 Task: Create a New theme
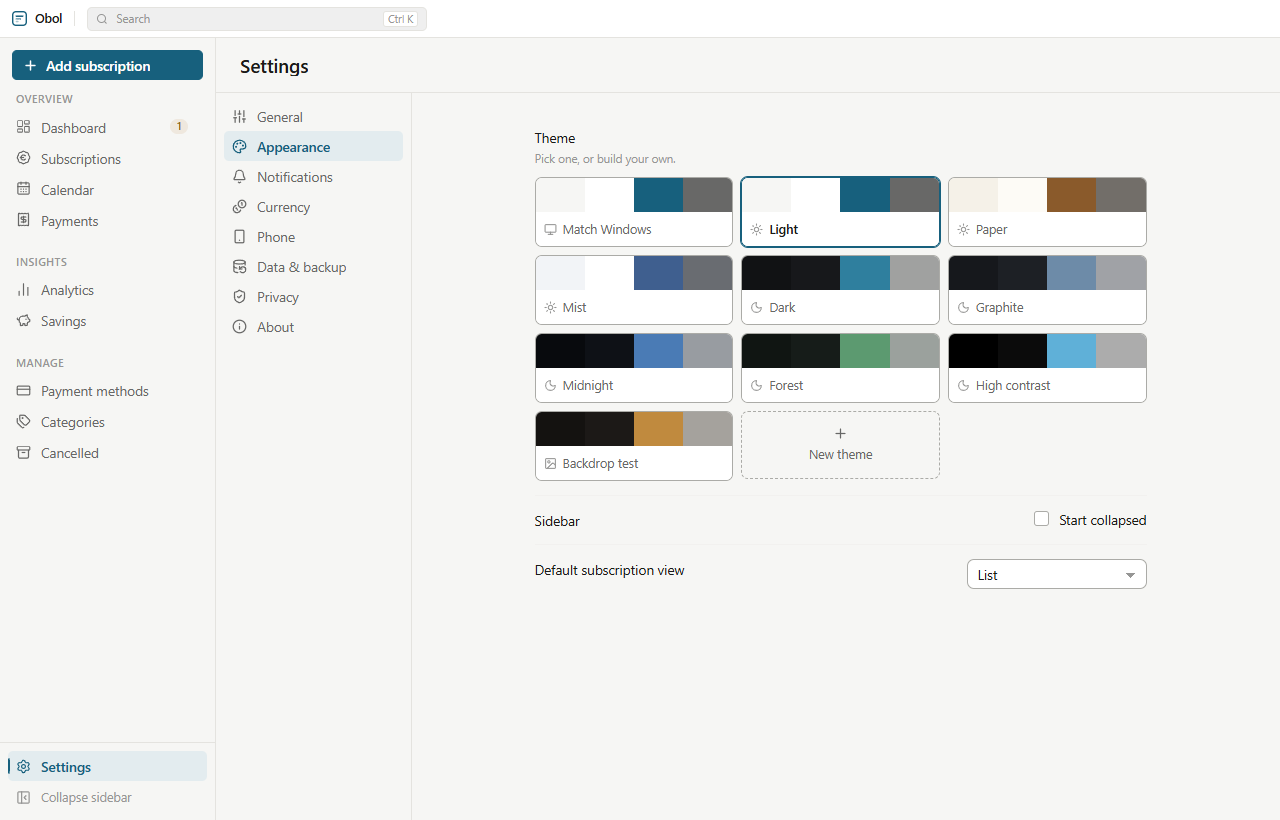click(840, 445)
